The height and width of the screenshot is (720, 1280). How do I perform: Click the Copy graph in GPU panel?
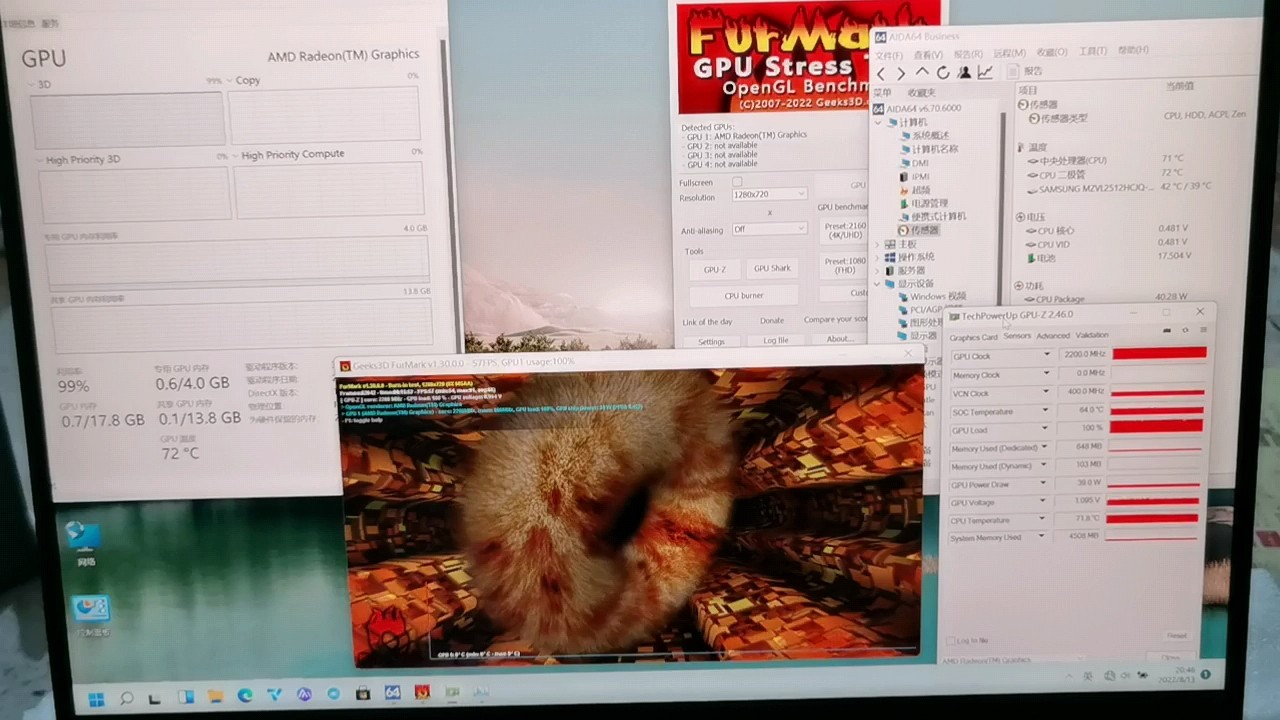coord(324,116)
